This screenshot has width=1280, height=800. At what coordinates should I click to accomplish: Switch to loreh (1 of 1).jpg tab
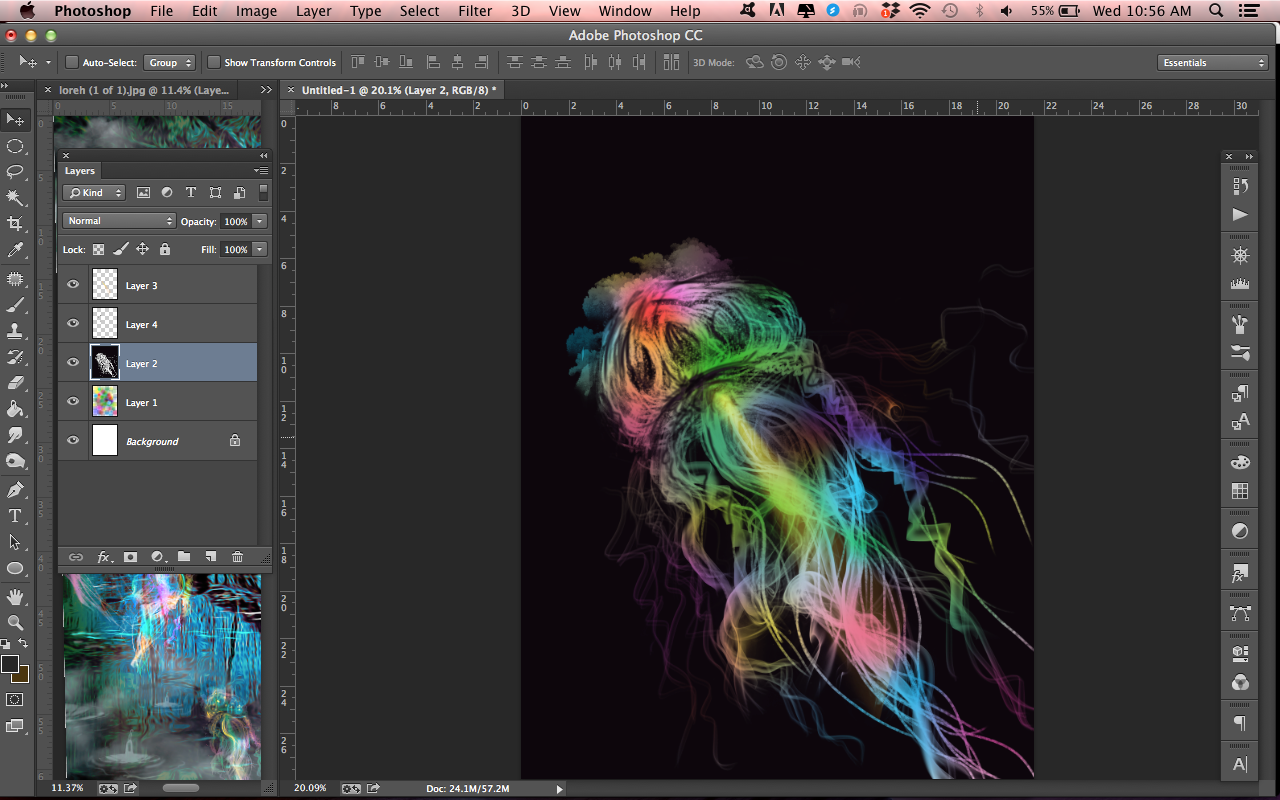point(143,90)
